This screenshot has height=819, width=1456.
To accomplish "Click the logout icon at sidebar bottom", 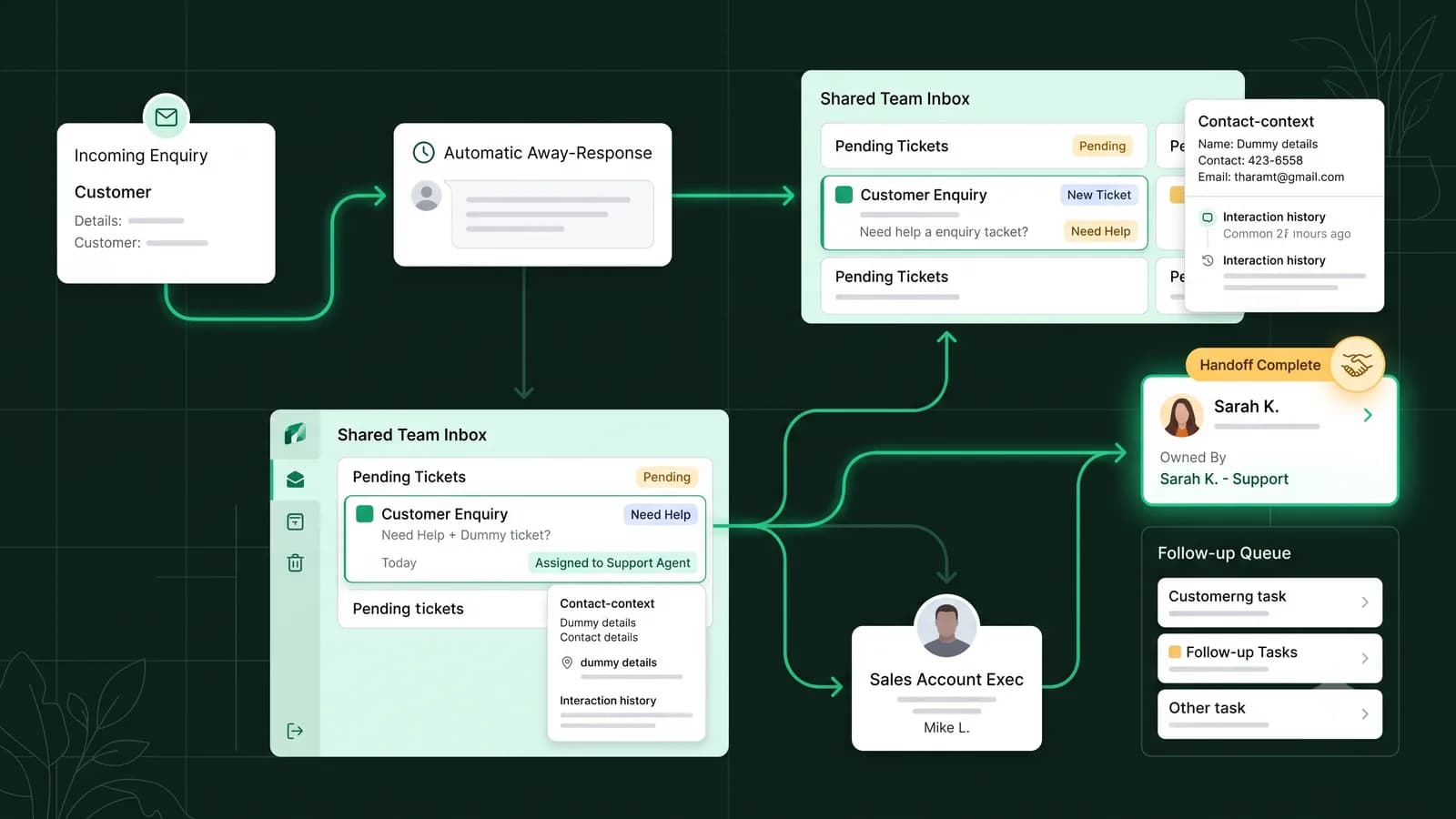I will pyautogui.click(x=295, y=731).
